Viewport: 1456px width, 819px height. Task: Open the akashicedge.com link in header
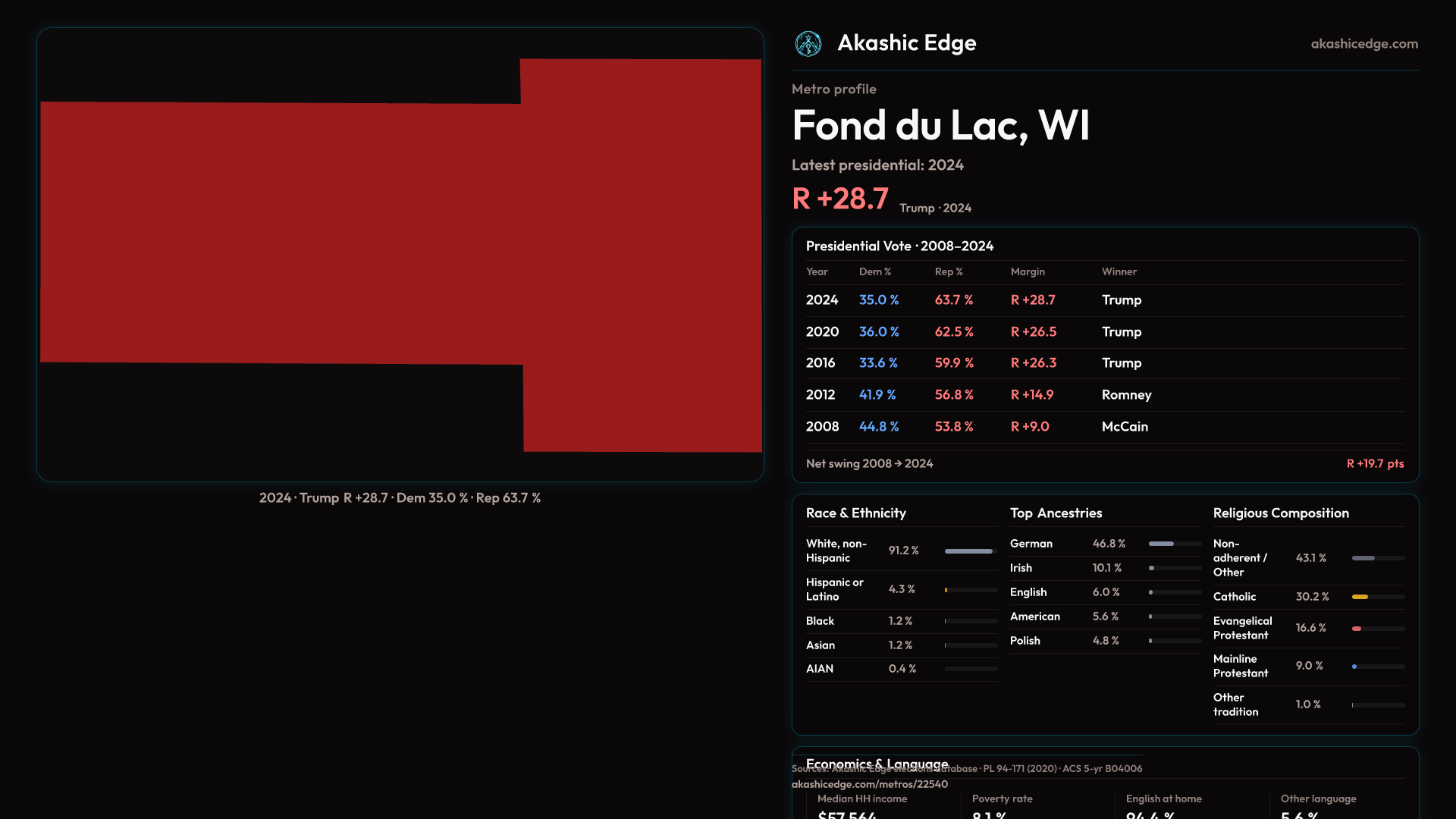click(x=1363, y=44)
